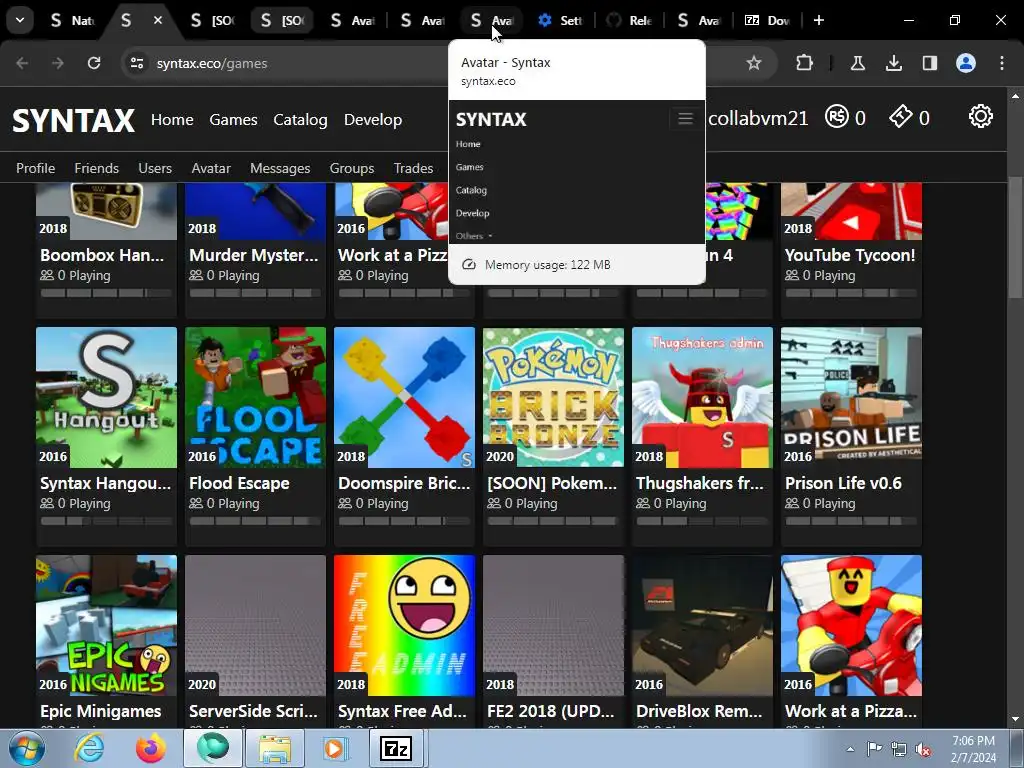Click the Boombox Han... game title
Viewport: 1024px width, 768px height.
click(102, 255)
